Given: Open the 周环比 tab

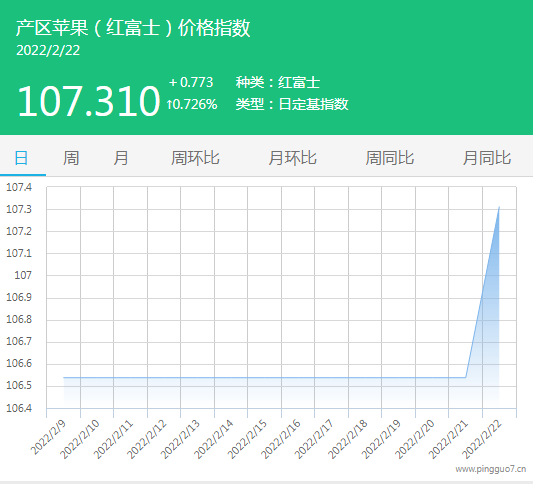Looking at the screenshot, I should pyautogui.click(x=195, y=158).
